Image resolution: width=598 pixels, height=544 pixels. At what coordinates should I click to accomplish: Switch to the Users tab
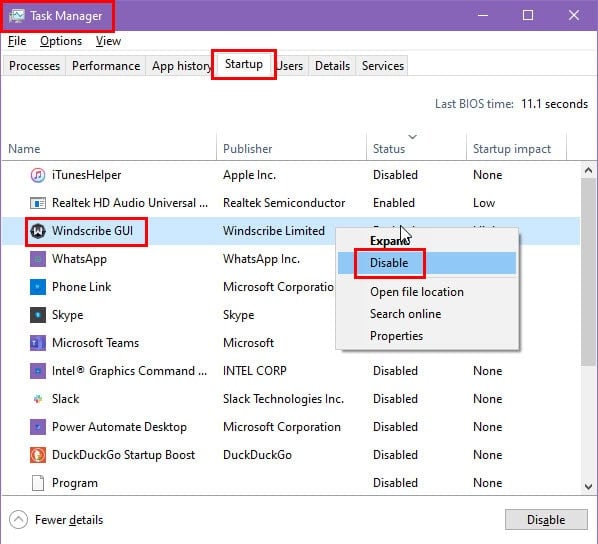tap(290, 66)
